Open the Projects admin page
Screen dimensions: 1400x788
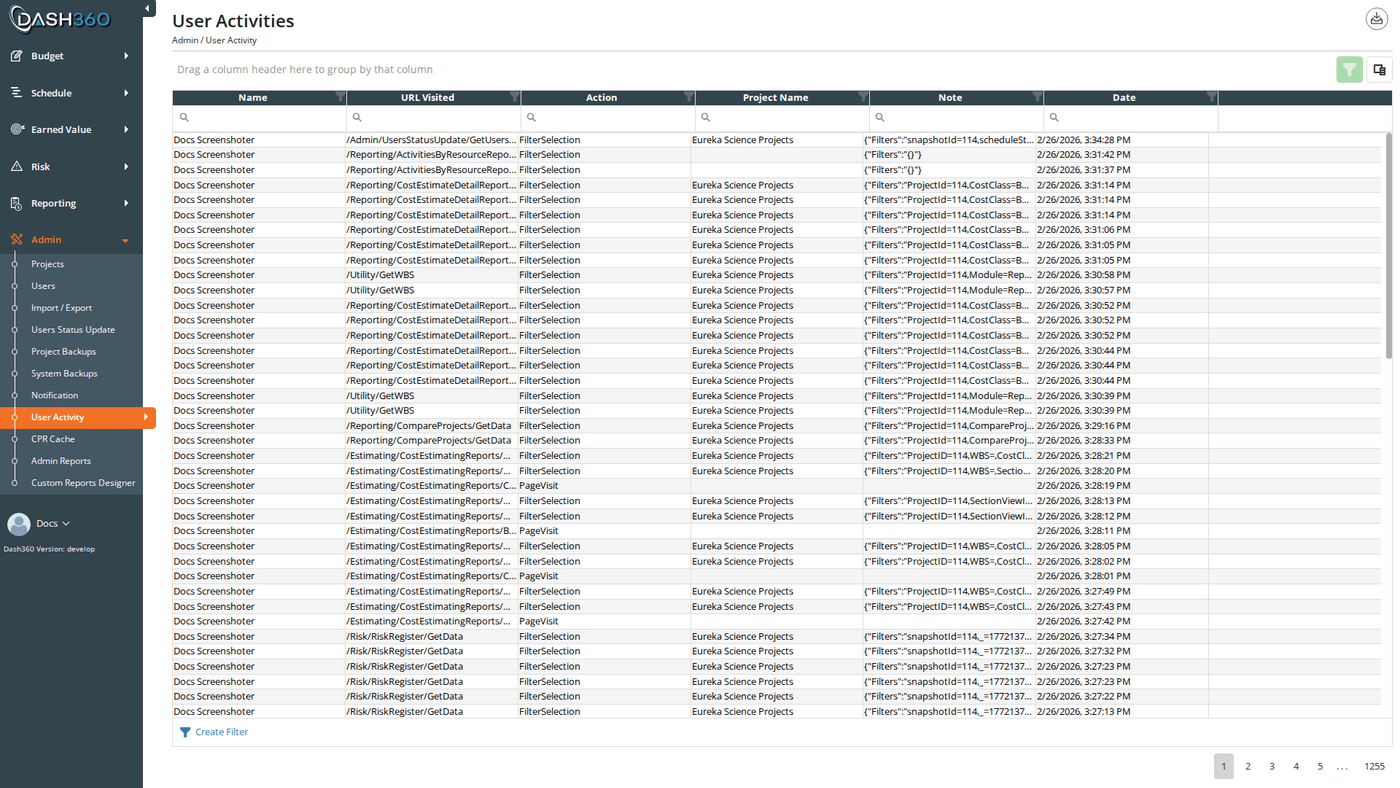(47, 264)
